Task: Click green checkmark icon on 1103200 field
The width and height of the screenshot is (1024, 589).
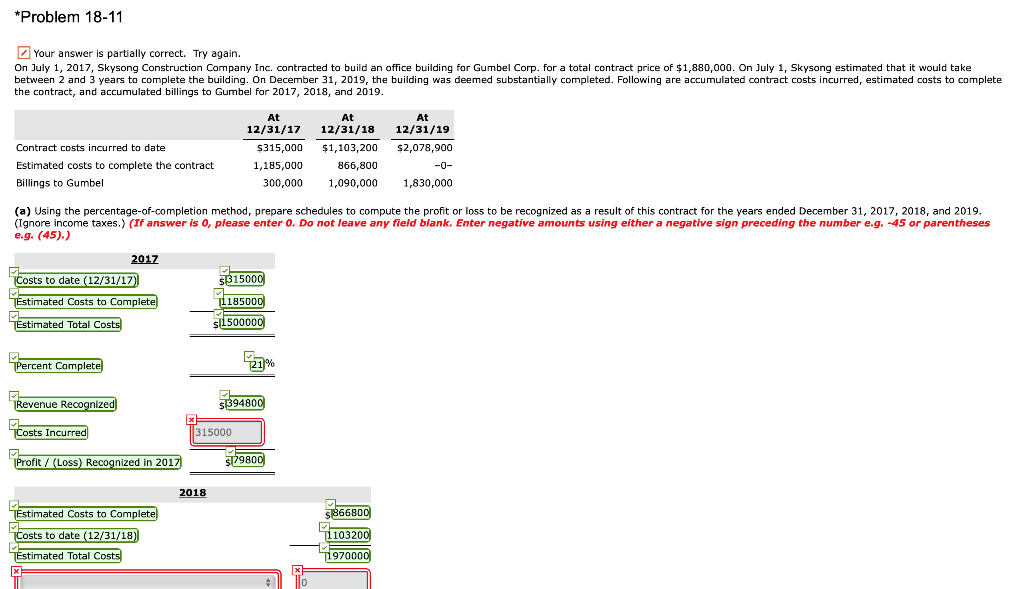Action: pos(325,526)
